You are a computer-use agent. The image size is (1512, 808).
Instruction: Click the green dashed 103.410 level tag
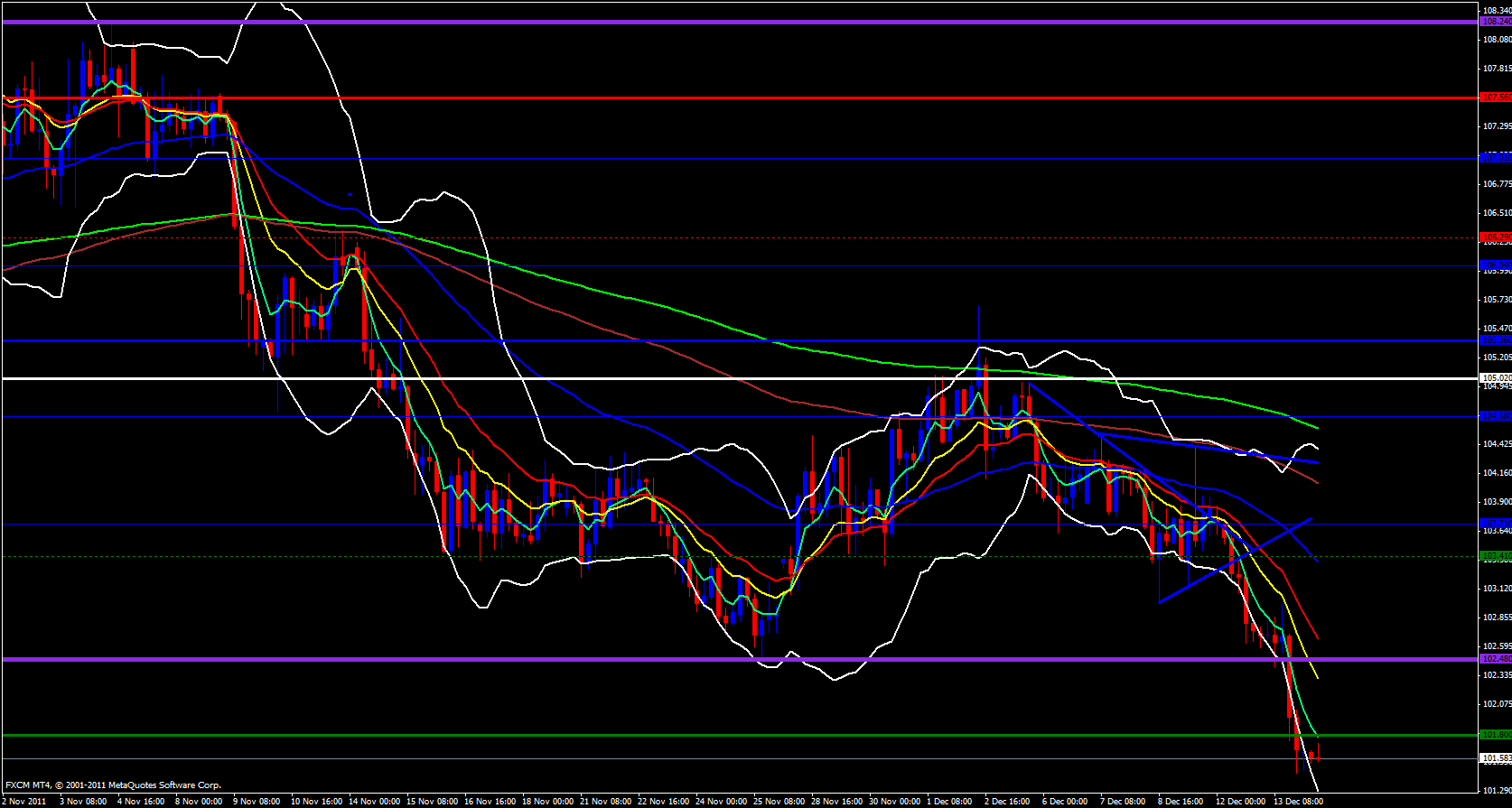1495,556
